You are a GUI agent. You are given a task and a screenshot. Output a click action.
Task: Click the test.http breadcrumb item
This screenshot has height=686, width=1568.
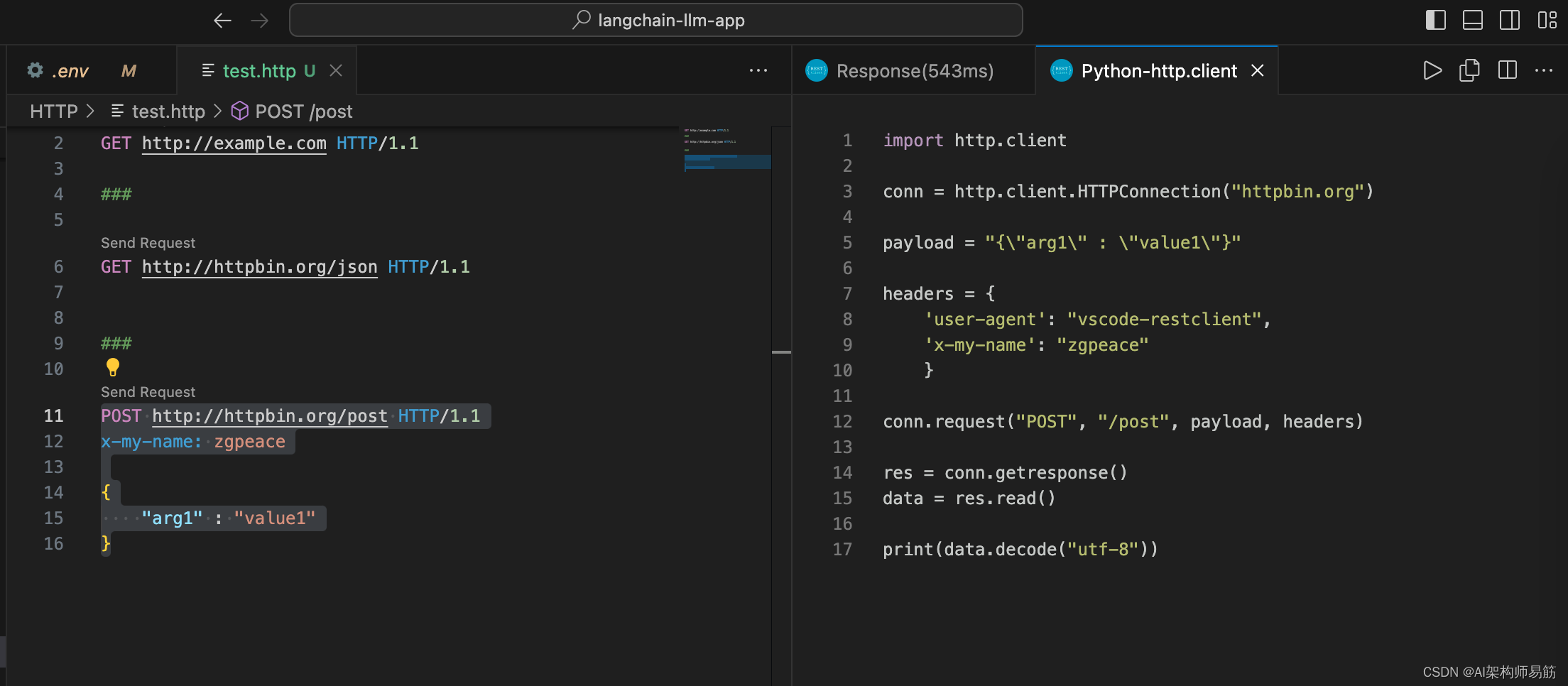pyautogui.click(x=168, y=111)
